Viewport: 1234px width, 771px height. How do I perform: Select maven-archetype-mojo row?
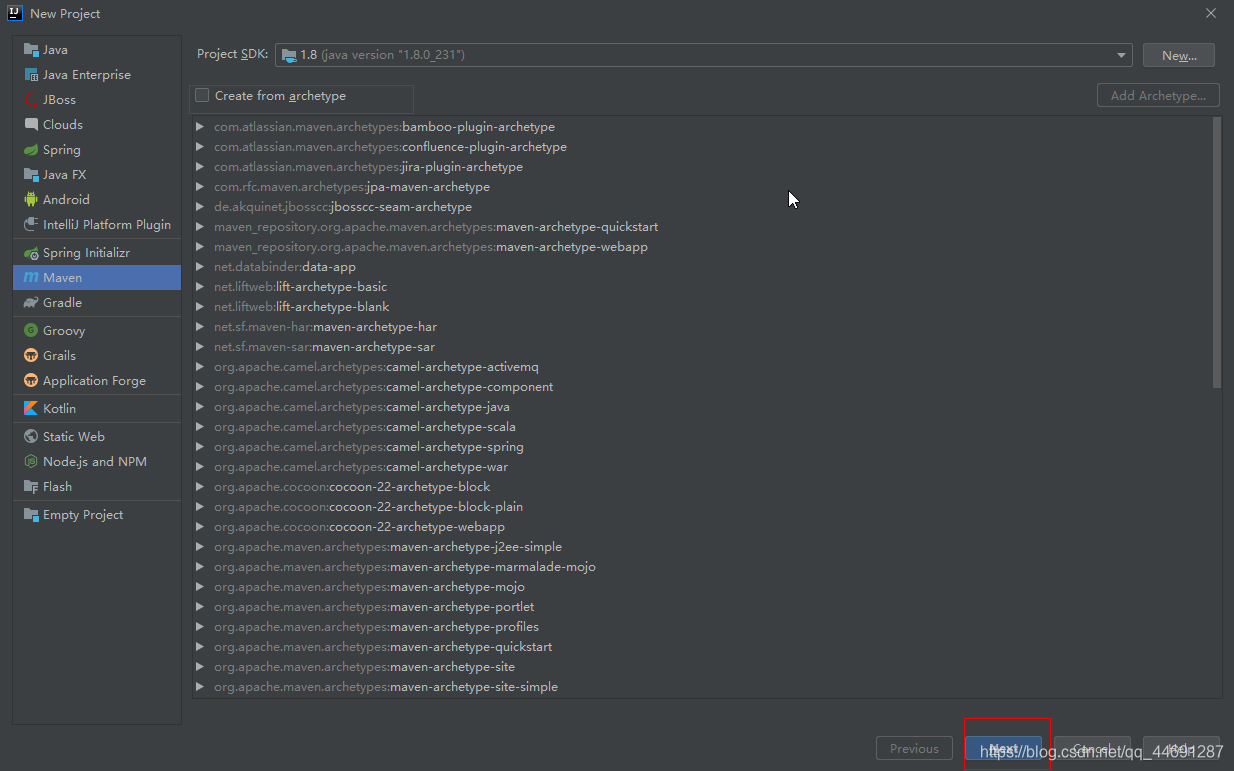click(x=702, y=587)
